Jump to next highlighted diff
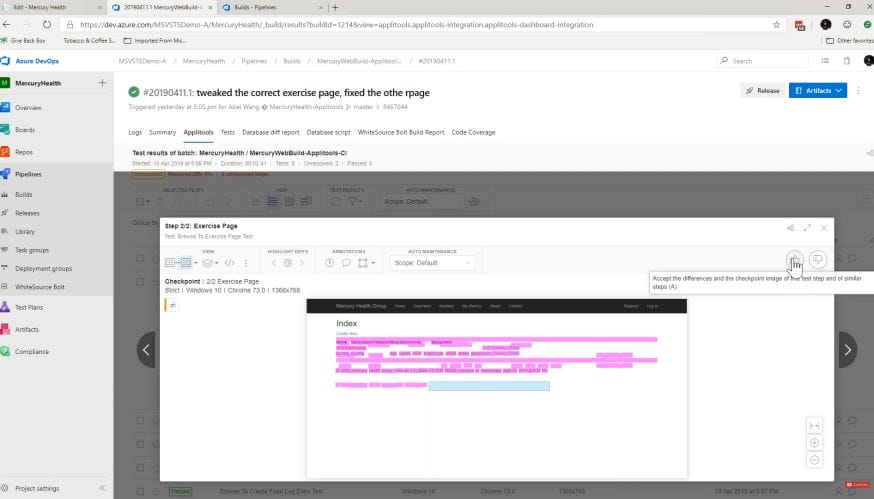Screen dimensions: 874x499 pyautogui.click(x=302, y=263)
